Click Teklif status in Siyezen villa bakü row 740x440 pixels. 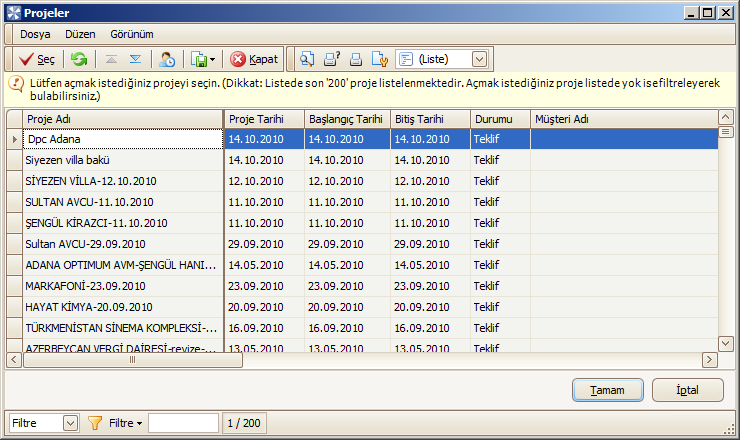coord(500,160)
